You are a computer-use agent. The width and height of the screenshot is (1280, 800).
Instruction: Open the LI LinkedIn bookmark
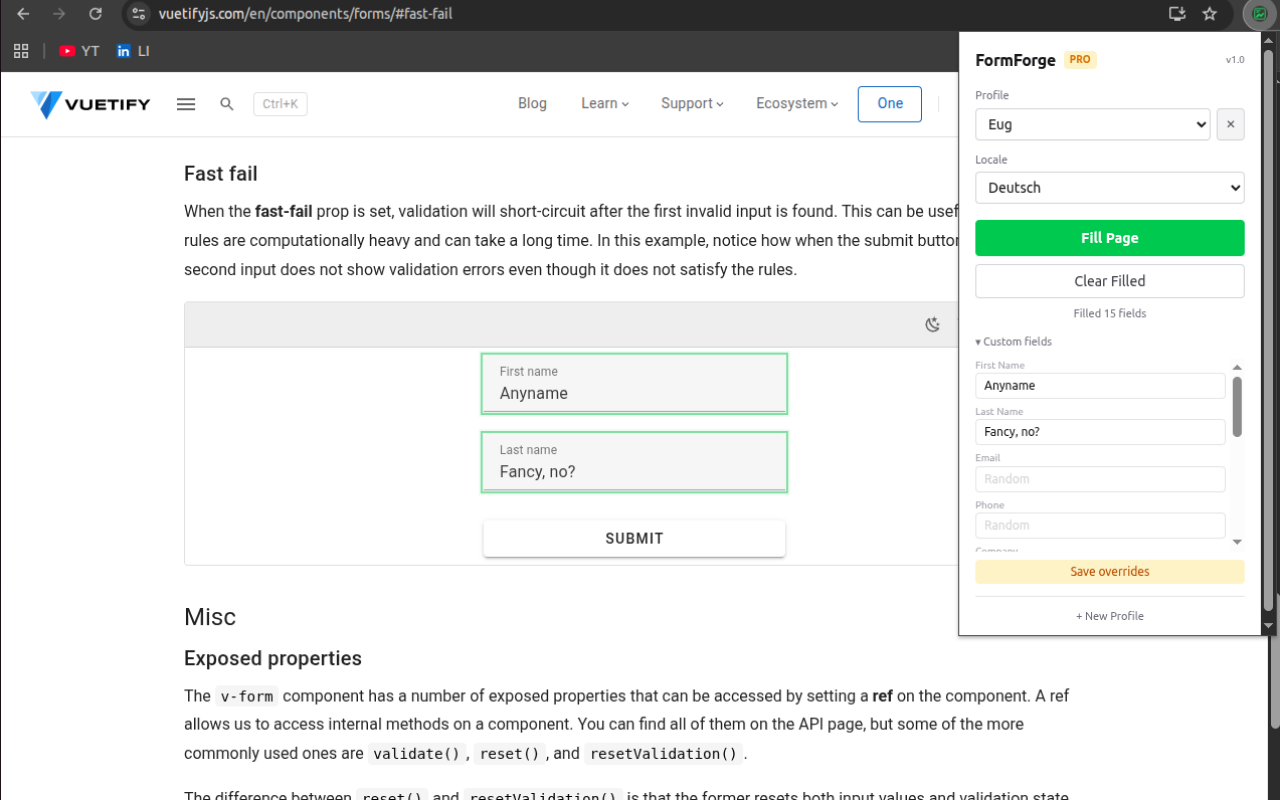pyautogui.click(x=133, y=50)
